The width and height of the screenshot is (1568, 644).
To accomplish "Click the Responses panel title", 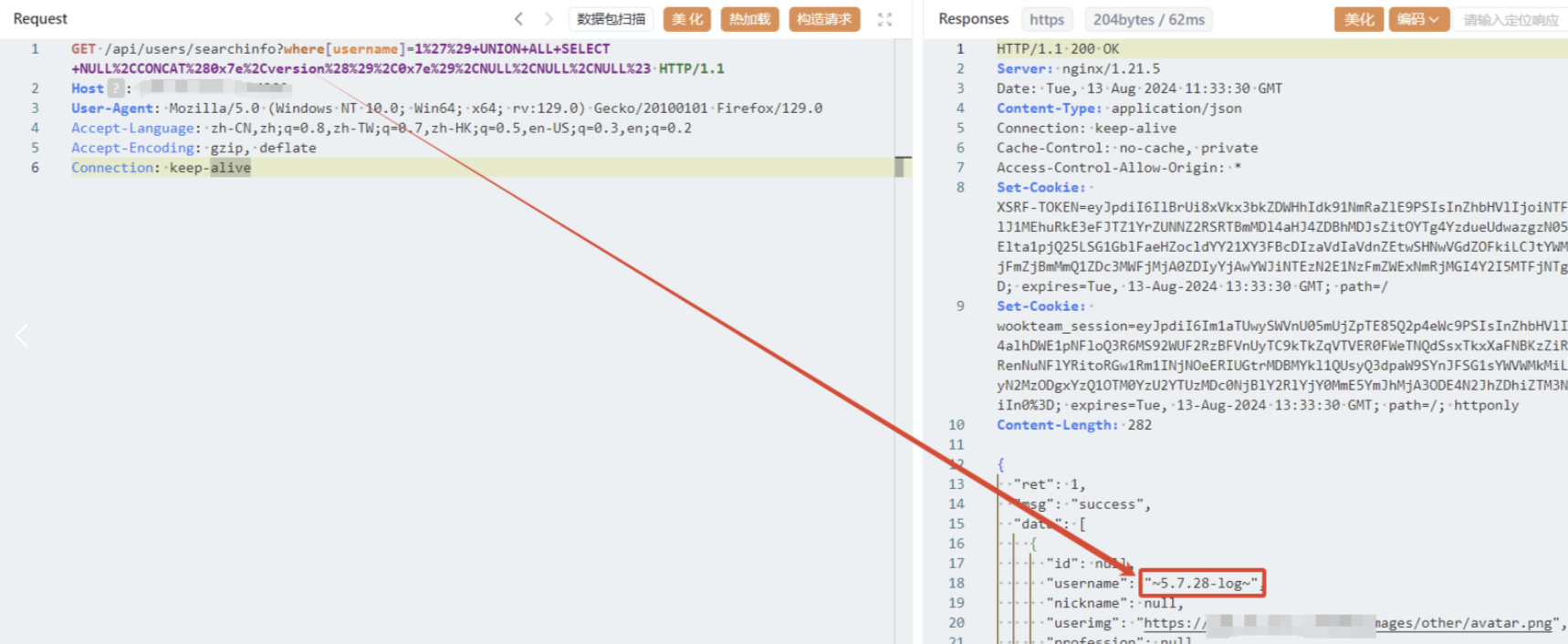I will (973, 18).
